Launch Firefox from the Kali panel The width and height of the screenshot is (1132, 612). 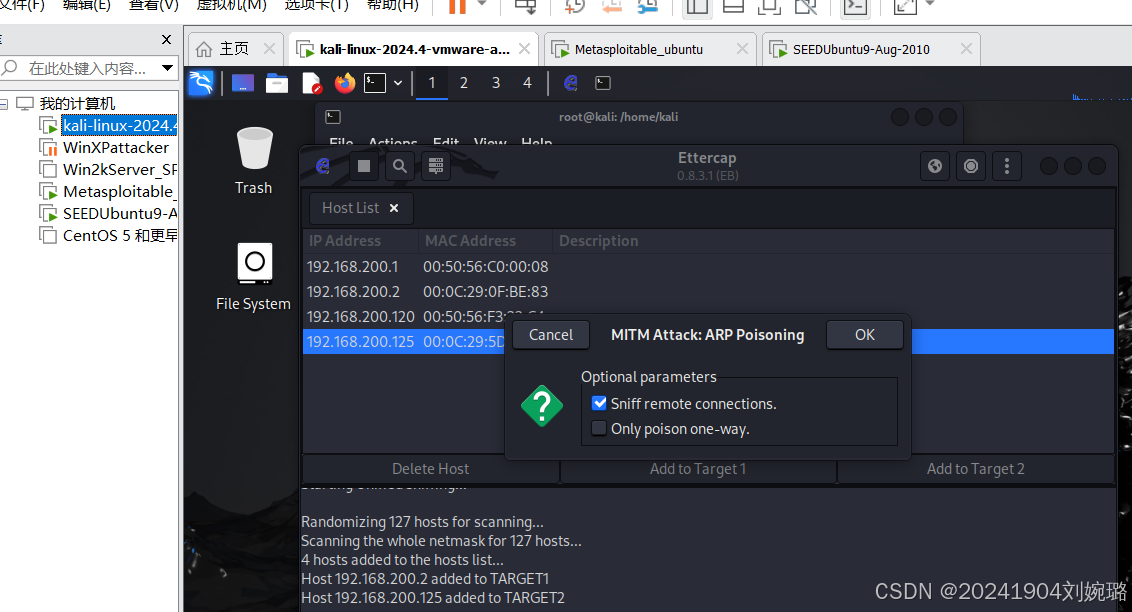pyautogui.click(x=345, y=84)
